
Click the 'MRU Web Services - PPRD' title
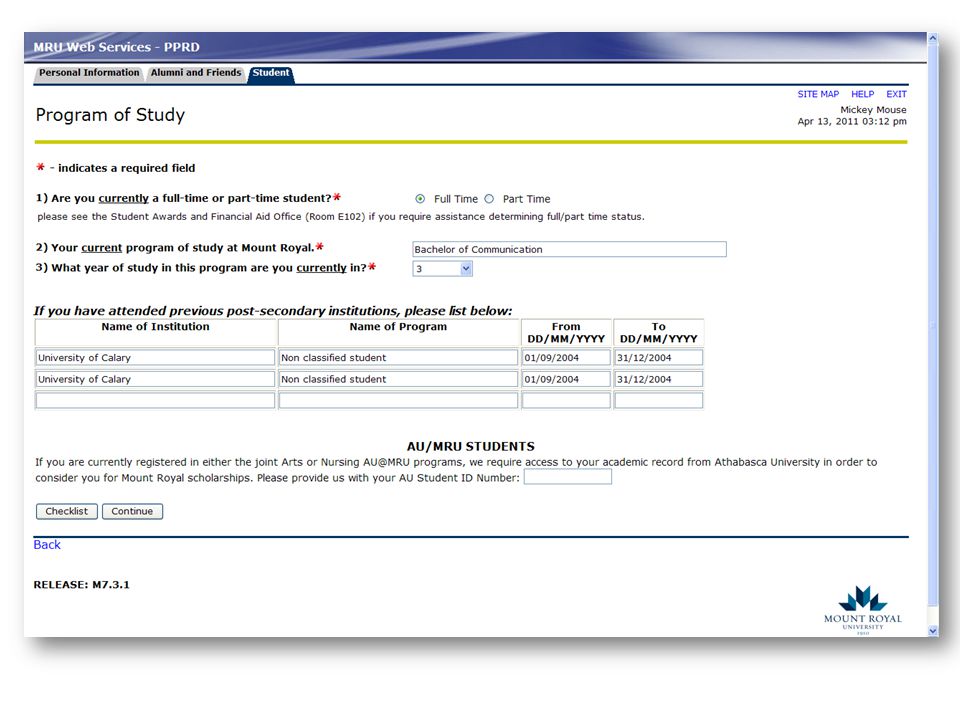pos(116,47)
